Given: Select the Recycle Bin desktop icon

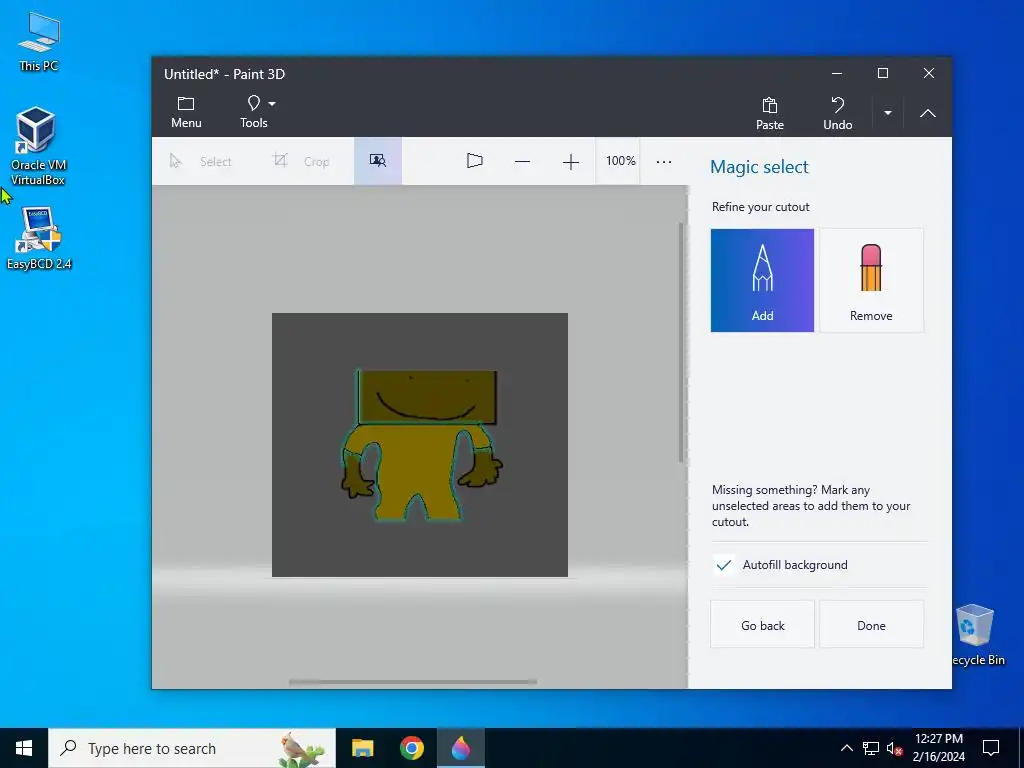Looking at the screenshot, I should [x=976, y=635].
